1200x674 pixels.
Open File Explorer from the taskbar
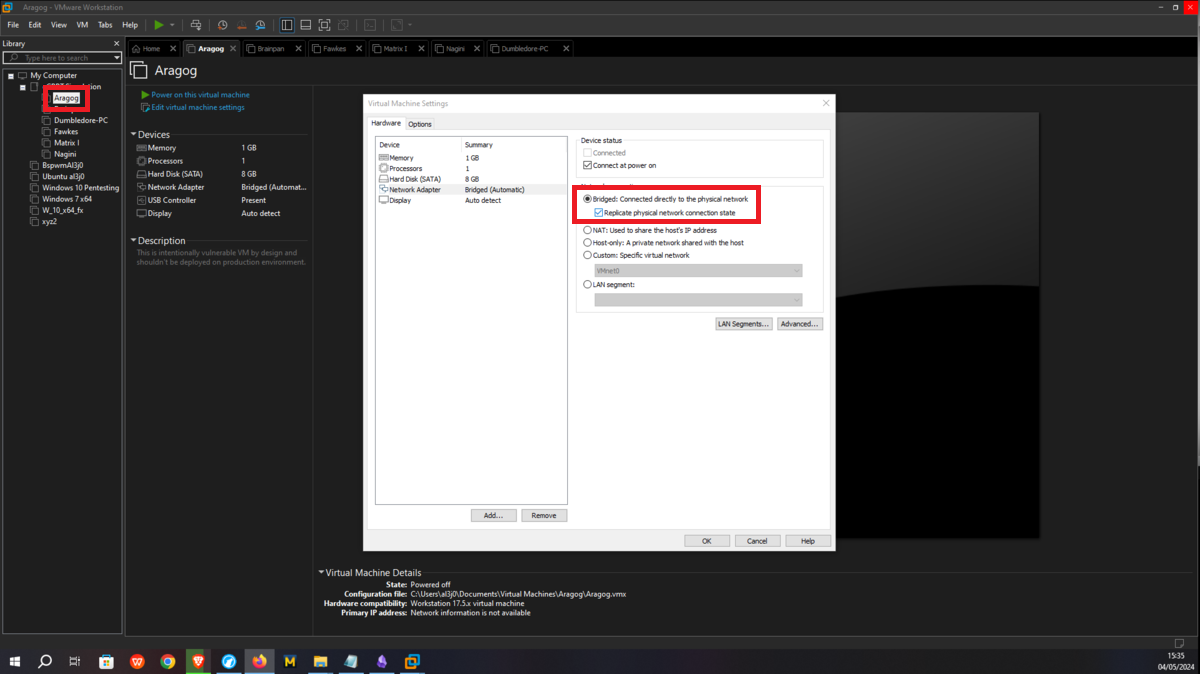[x=321, y=661]
